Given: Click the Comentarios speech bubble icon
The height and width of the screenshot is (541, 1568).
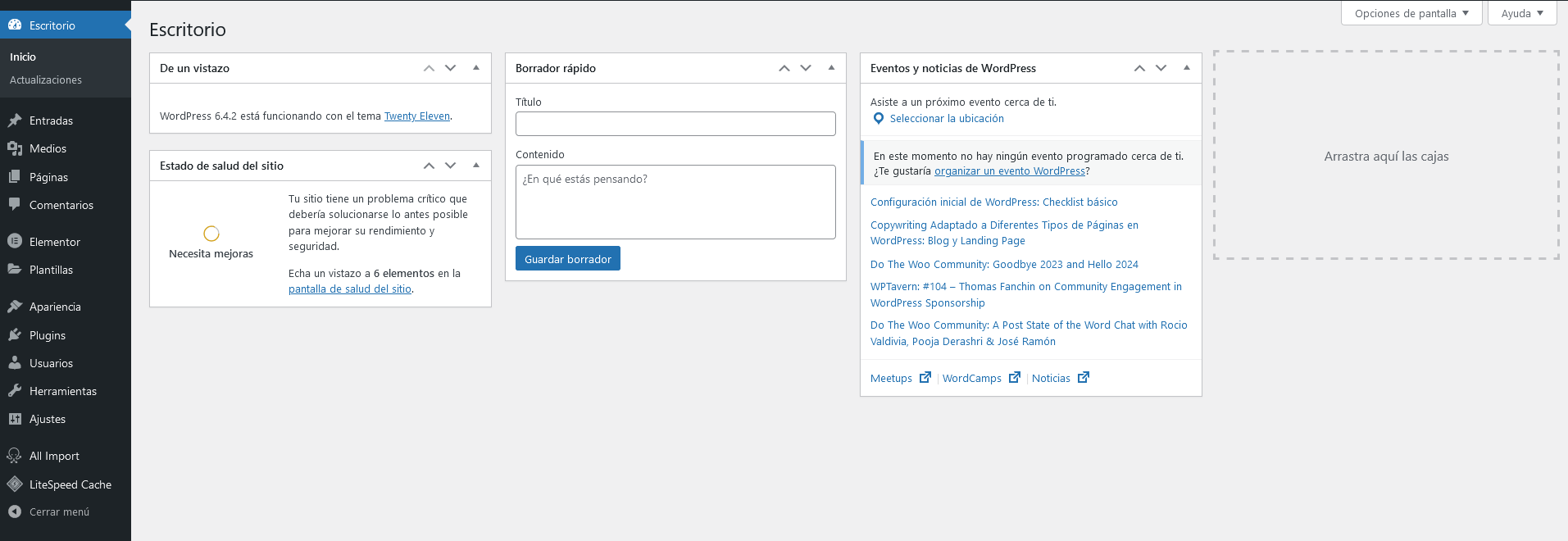Looking at the screenshot, I should pyautogui.click(x=15, y=205).
